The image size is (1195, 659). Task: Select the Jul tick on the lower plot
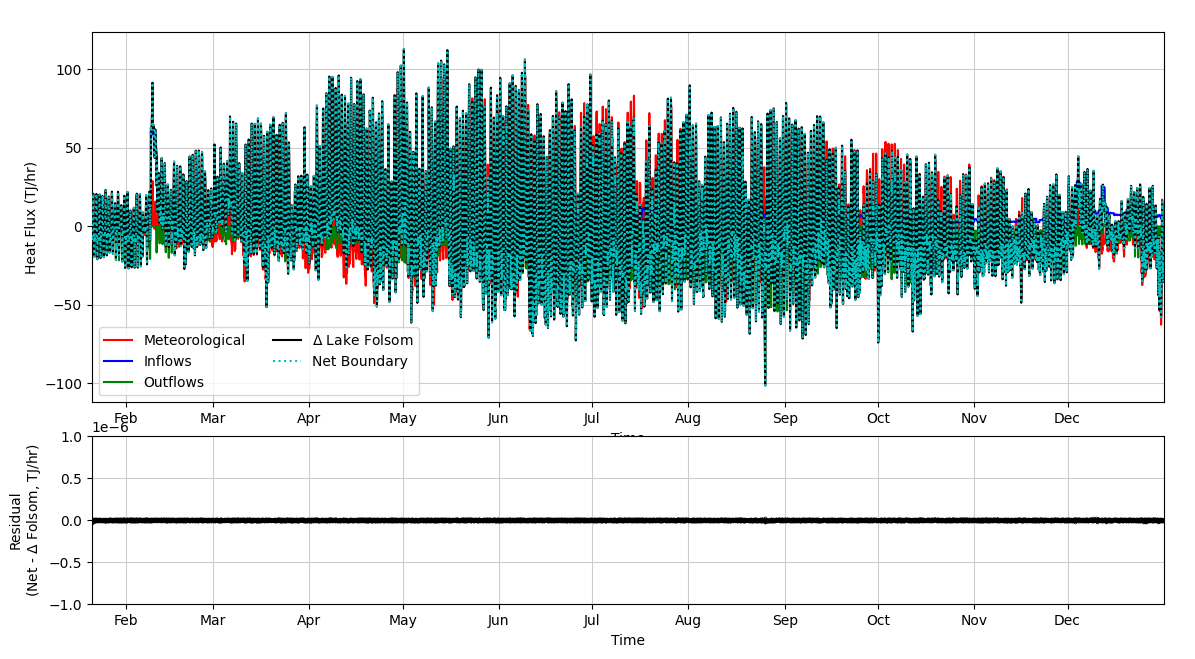[x=592, y=620]
